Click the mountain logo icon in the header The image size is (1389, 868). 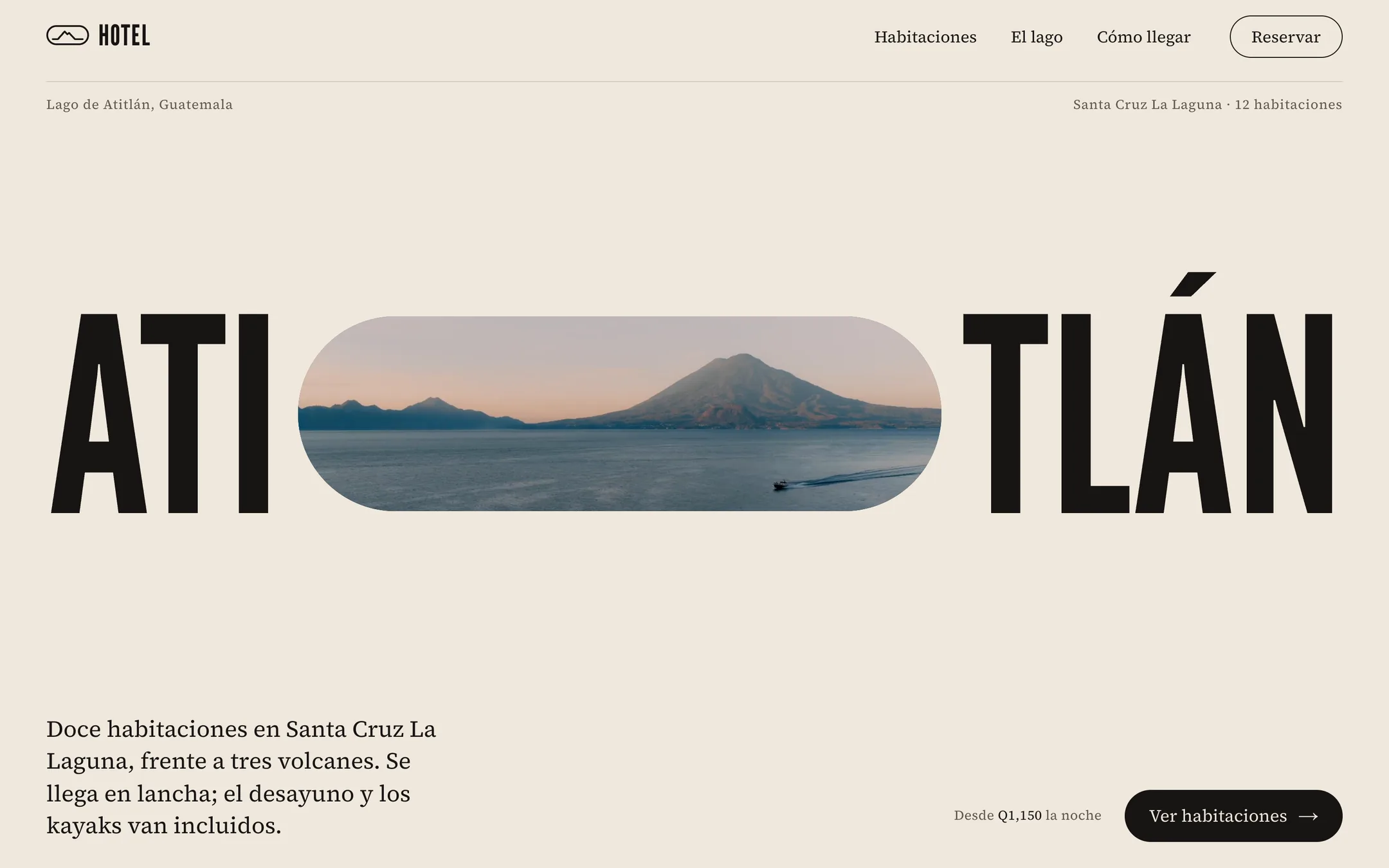click(x=68, y=35)
